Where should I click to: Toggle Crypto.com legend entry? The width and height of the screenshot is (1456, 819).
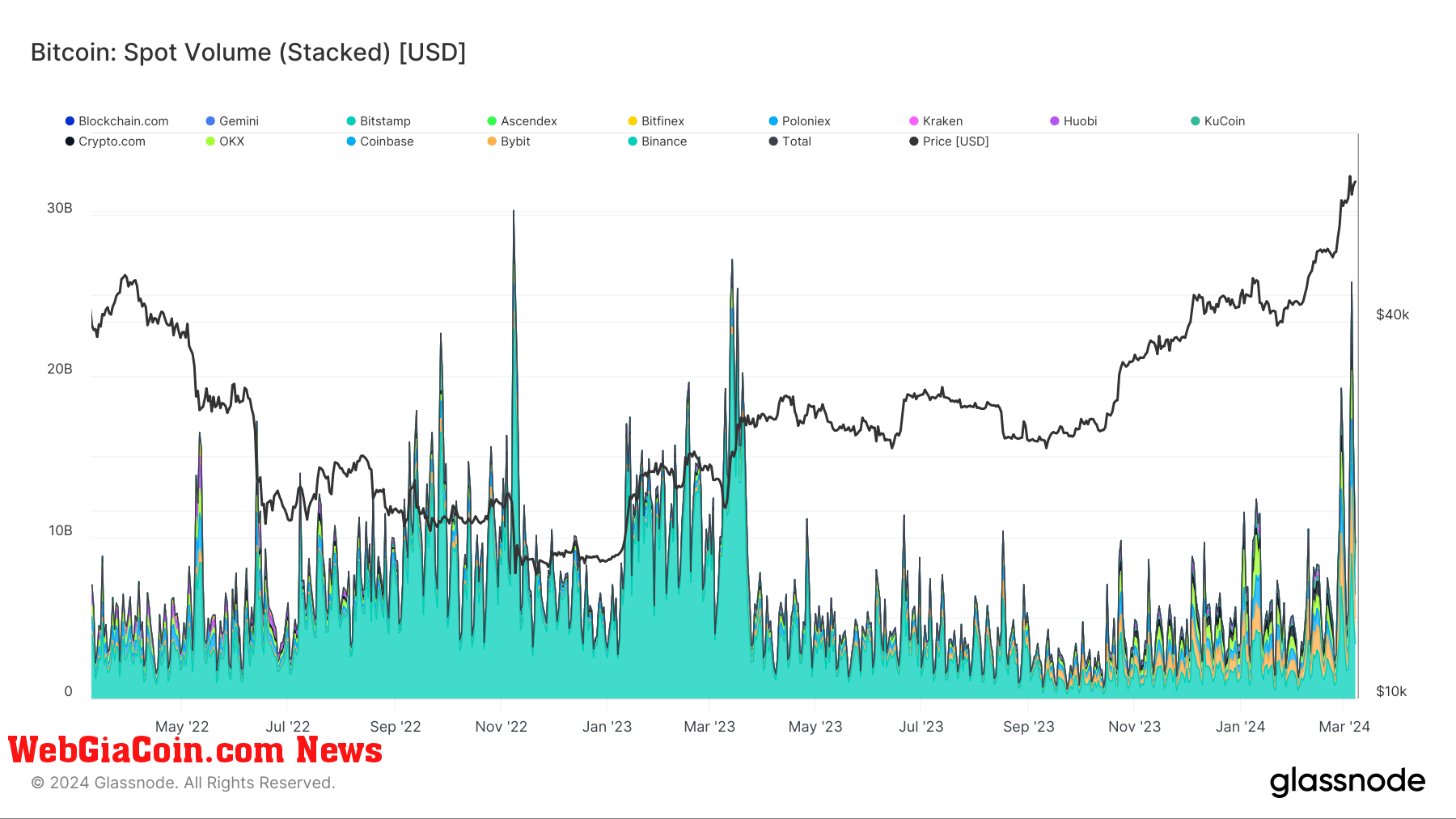(105, 141)
